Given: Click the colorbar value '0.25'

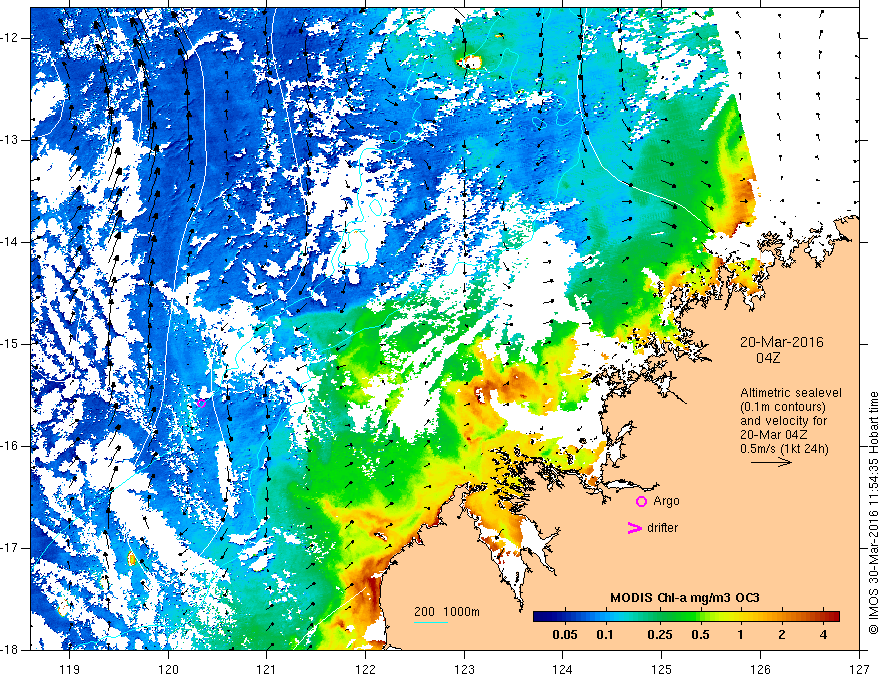Looking at the screenshot, I should [659, 635].
